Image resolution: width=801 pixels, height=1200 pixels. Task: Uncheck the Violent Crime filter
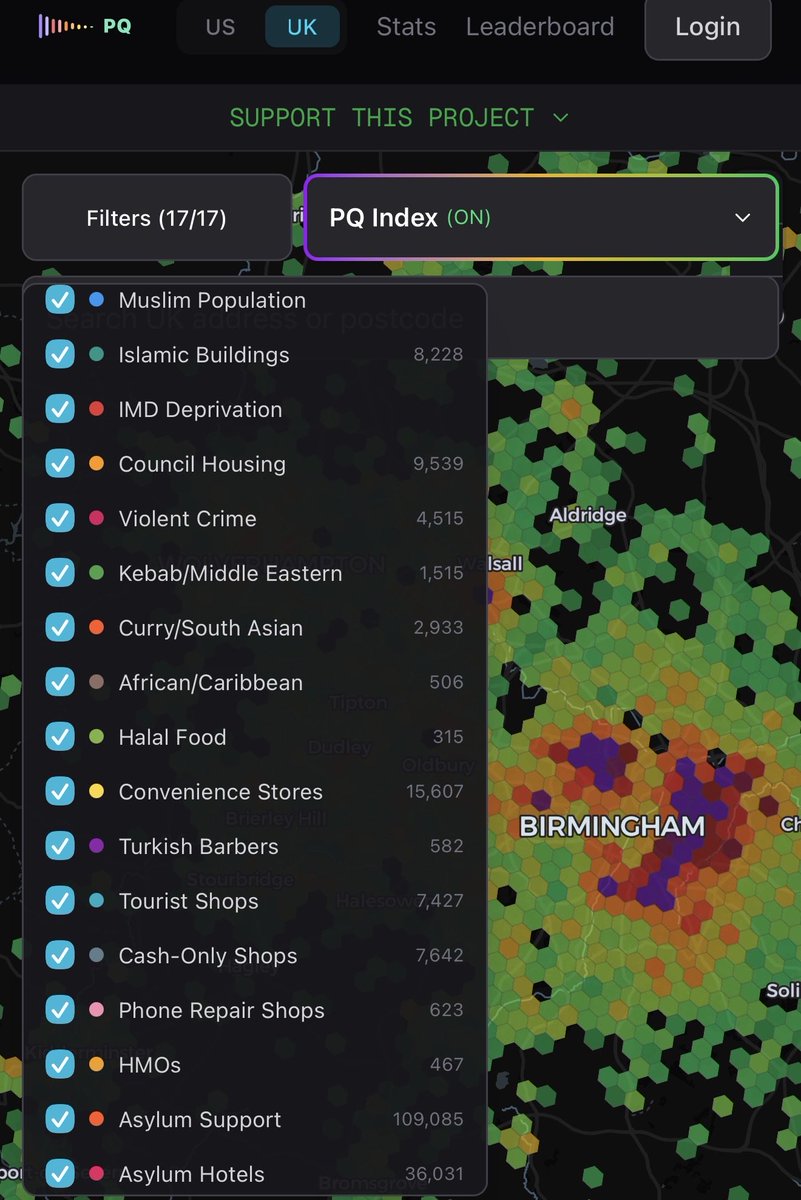(x=60, y=518)
